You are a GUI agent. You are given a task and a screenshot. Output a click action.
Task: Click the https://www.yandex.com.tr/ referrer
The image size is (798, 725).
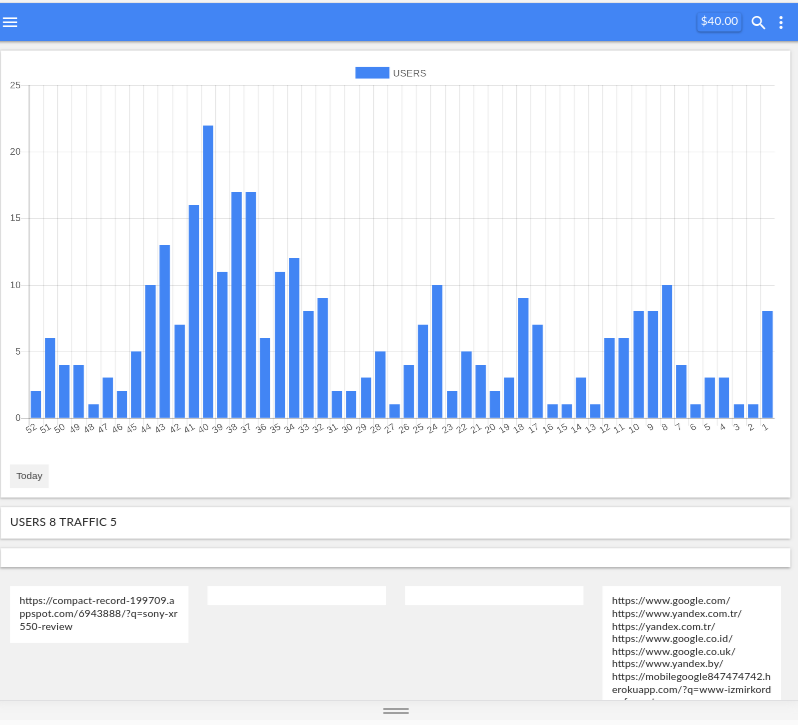[677, 613]
